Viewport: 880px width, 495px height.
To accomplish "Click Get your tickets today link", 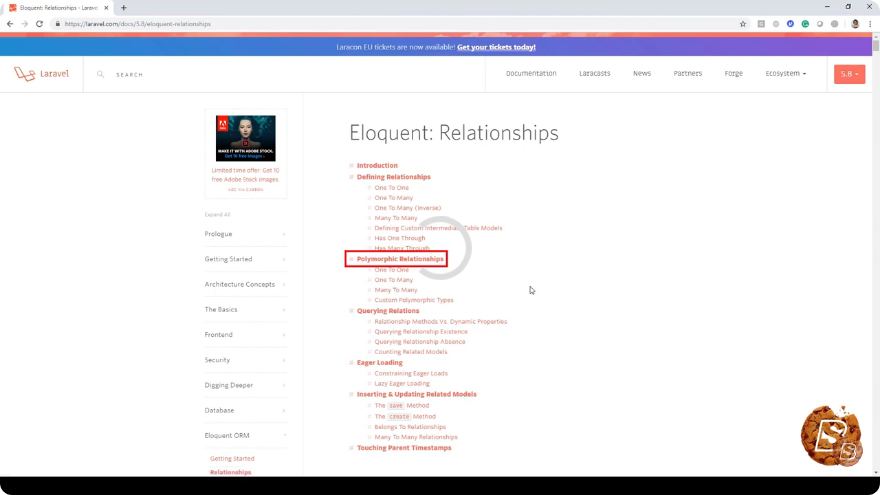I will click(496, 47).
